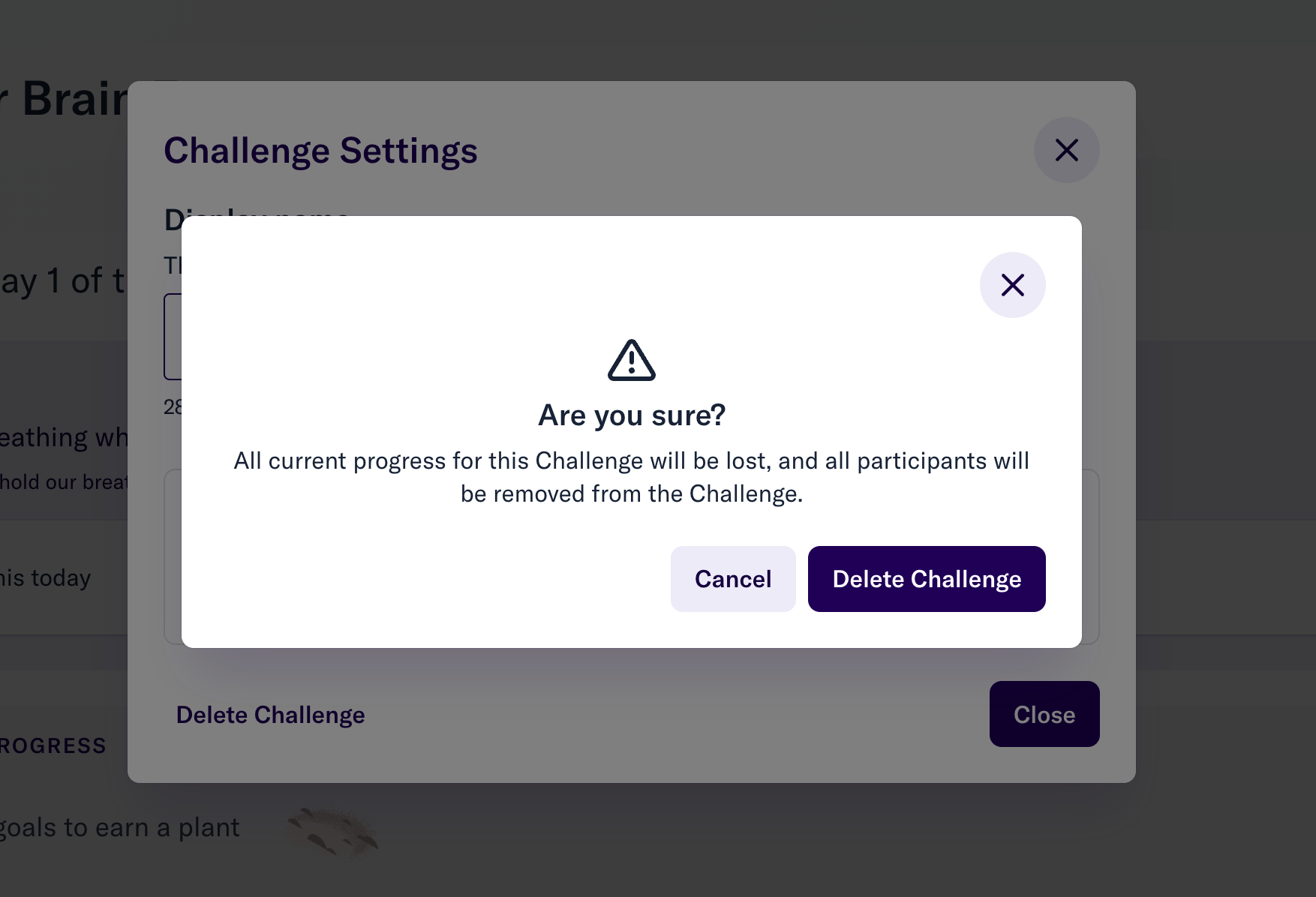Click the 'hold our brea' description text

[x=64, y=482]
